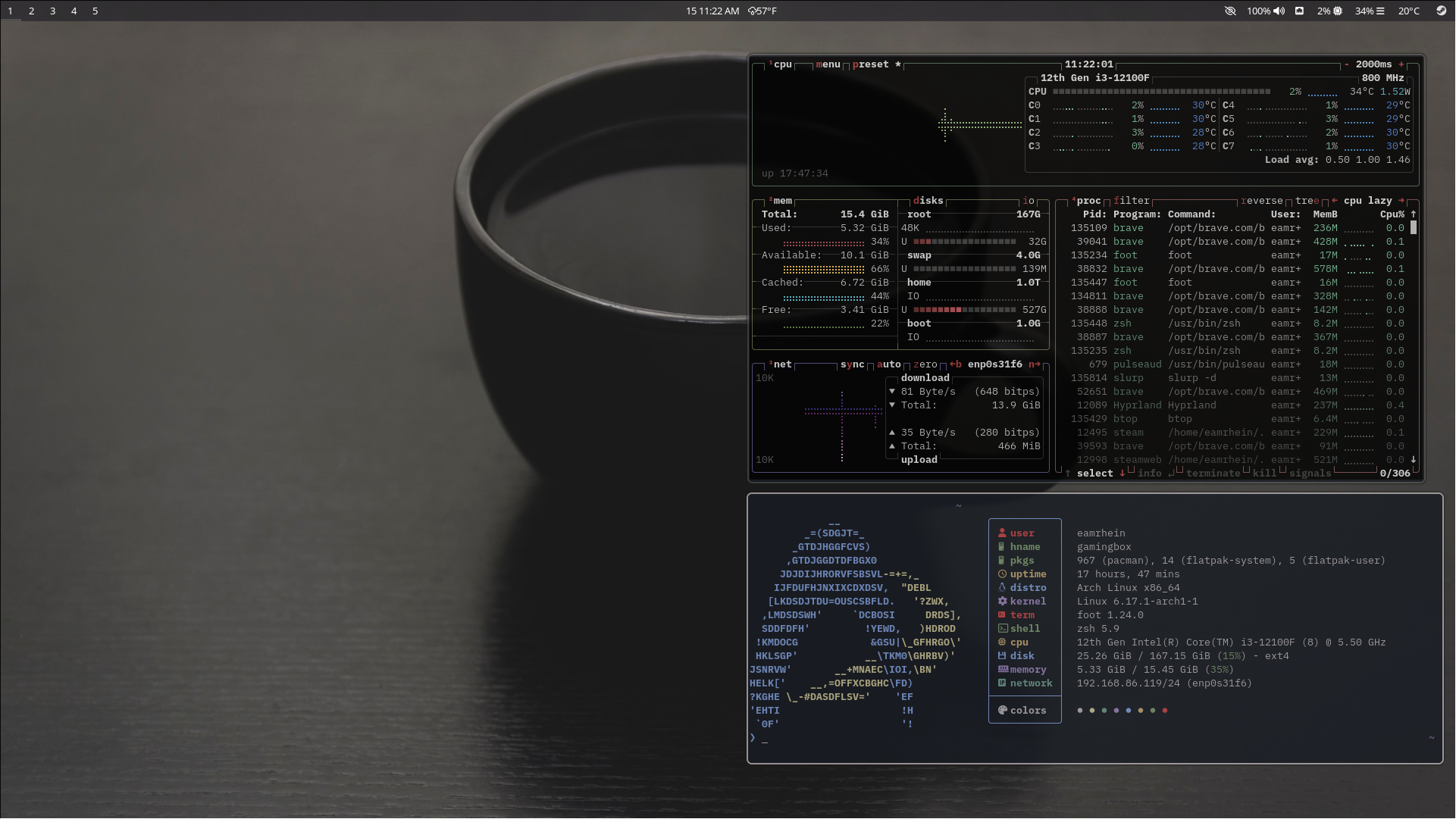Click the CPU chip usage icon
The width and height of the screenshot is (1456, 819).
click(x=1338, y=11)
